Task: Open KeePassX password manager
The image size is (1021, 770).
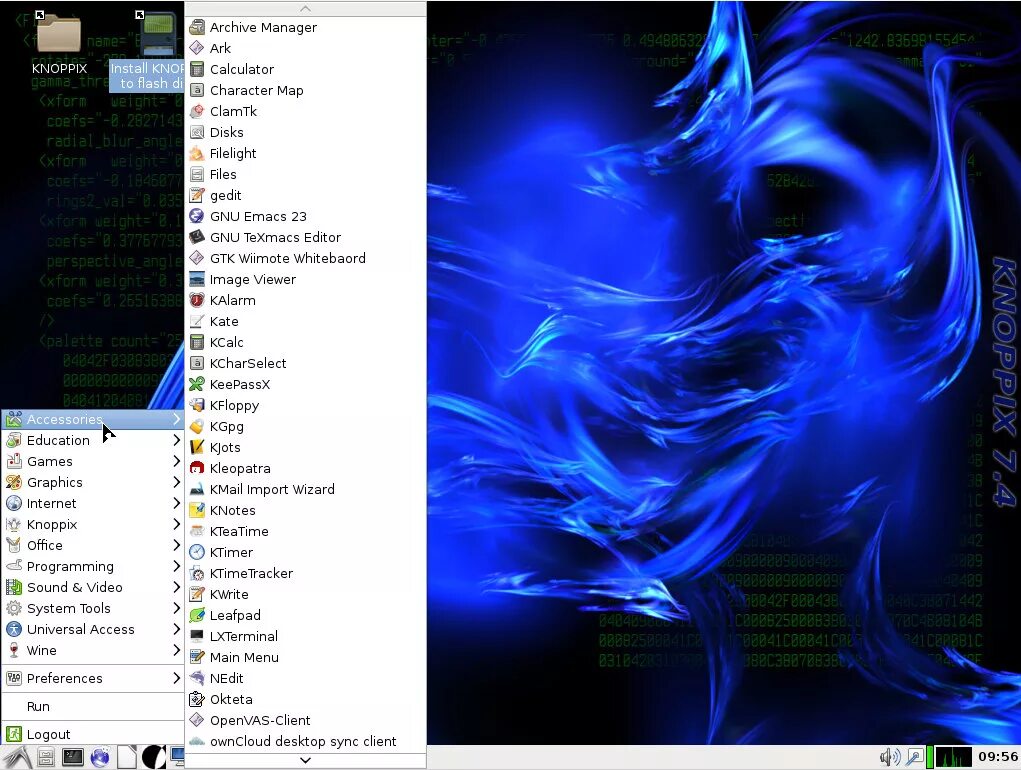Action: (x=305, y=384)
